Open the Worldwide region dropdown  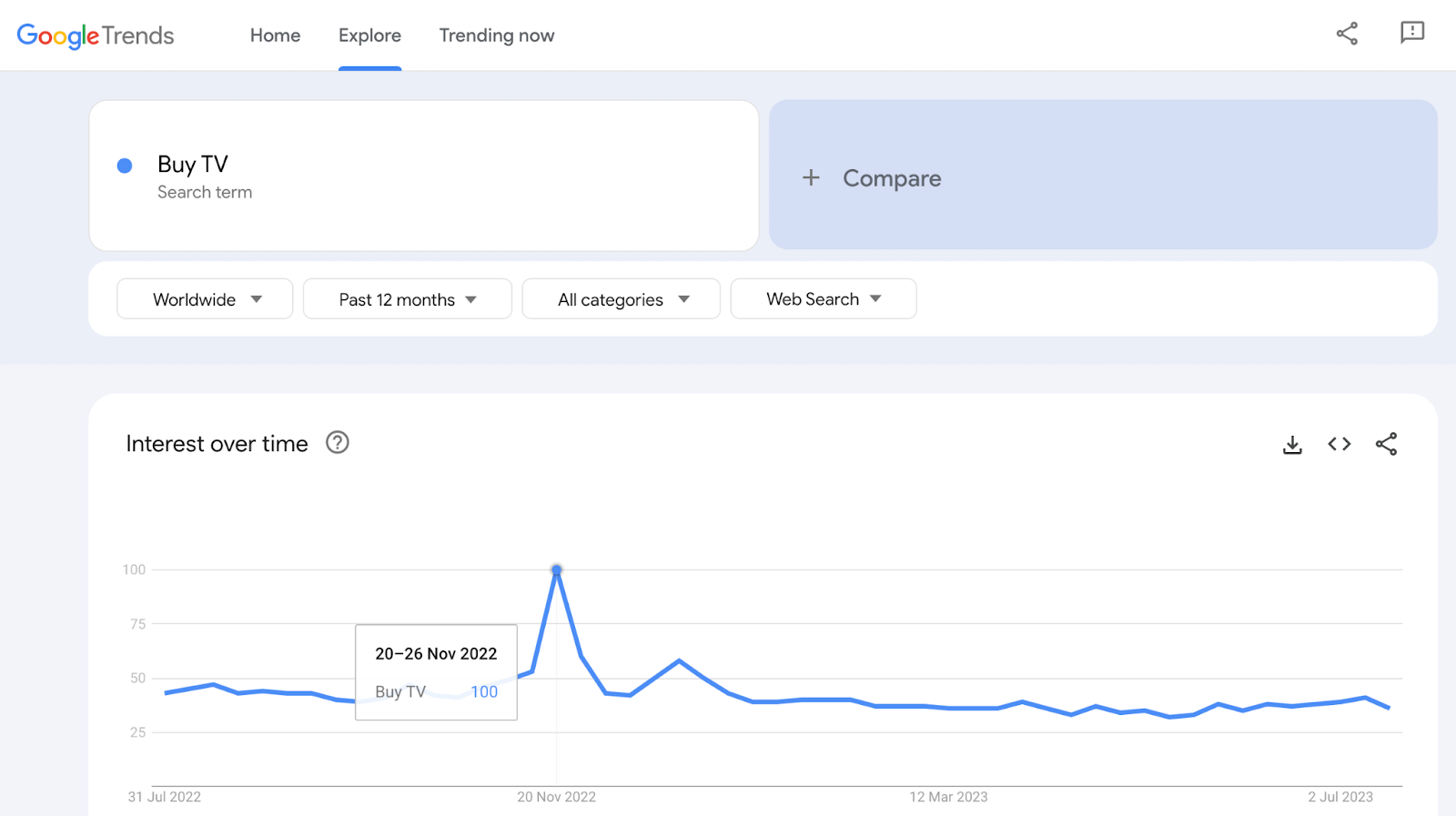coord(205,299)
